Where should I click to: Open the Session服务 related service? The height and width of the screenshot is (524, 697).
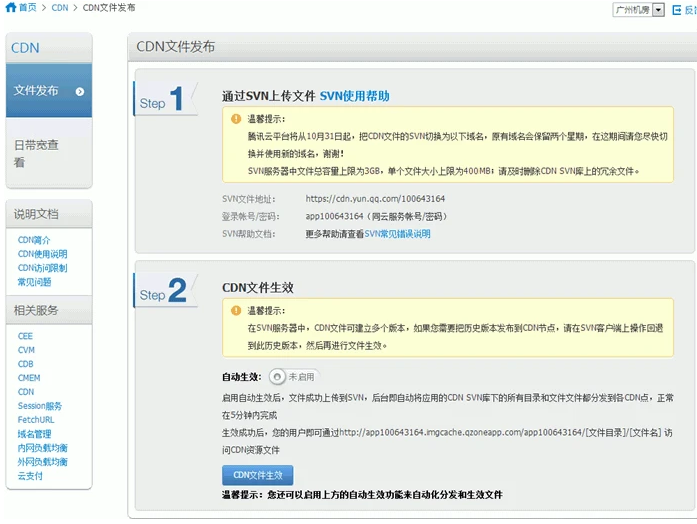point(40,406)
